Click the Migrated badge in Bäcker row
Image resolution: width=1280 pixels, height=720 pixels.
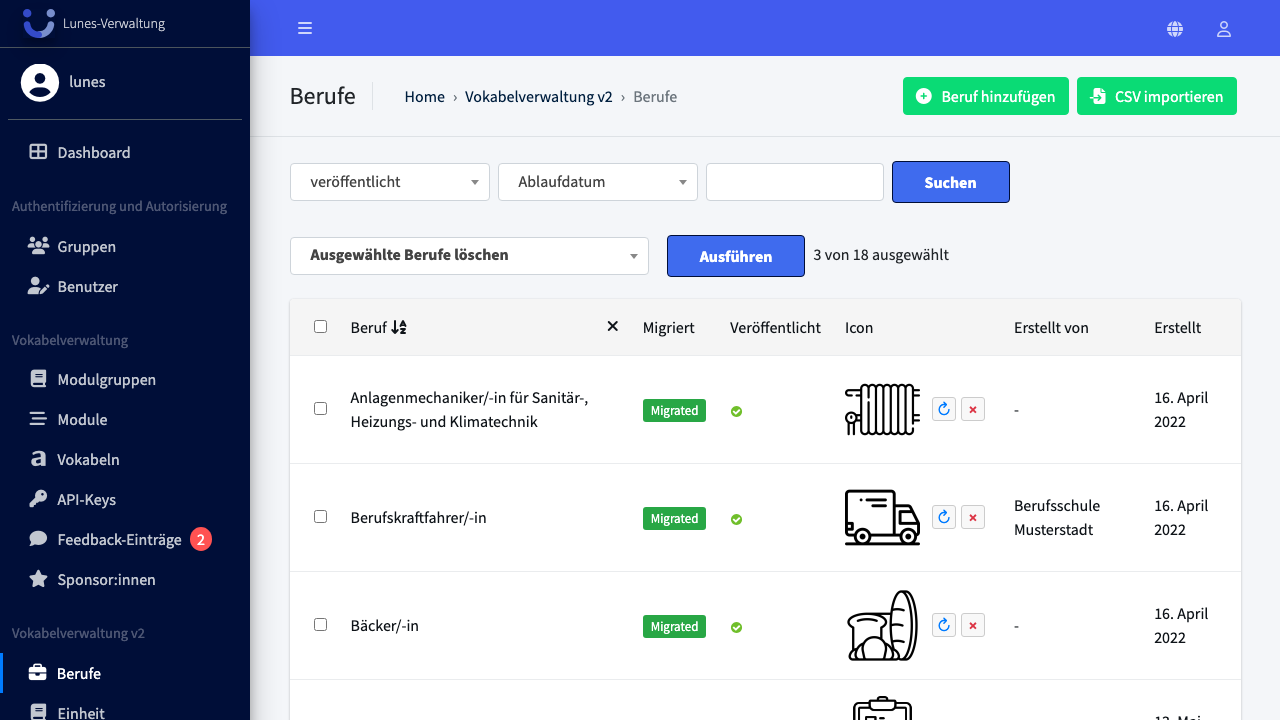point(674,626)
